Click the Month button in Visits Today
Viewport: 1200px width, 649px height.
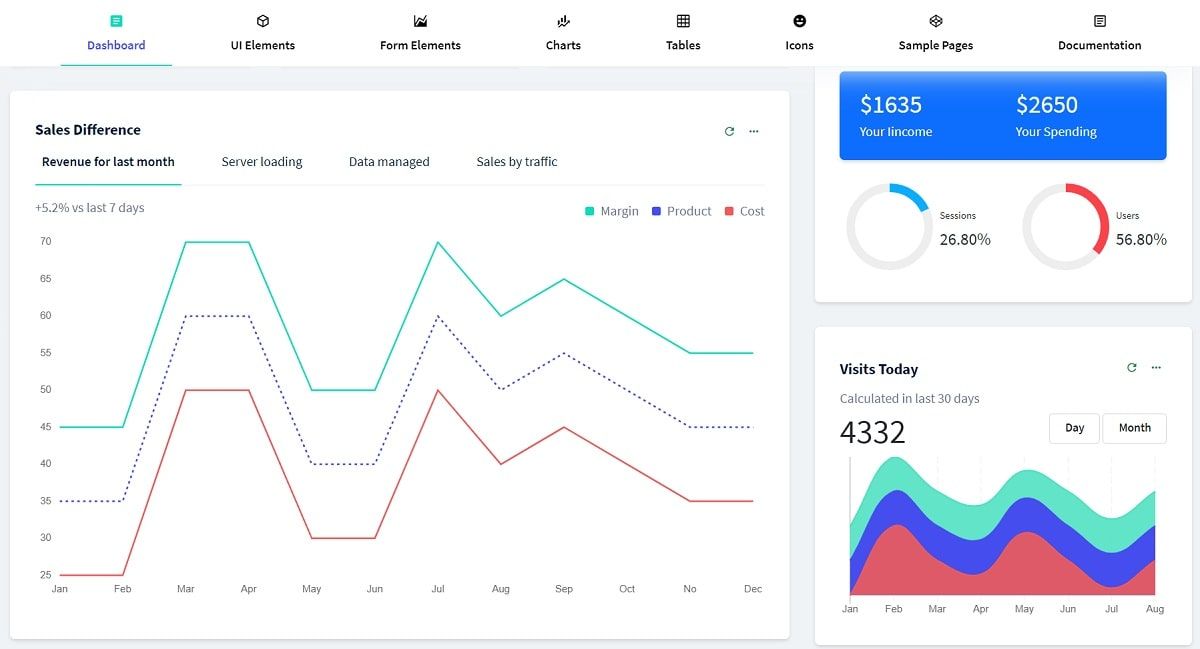[1135, 428]
